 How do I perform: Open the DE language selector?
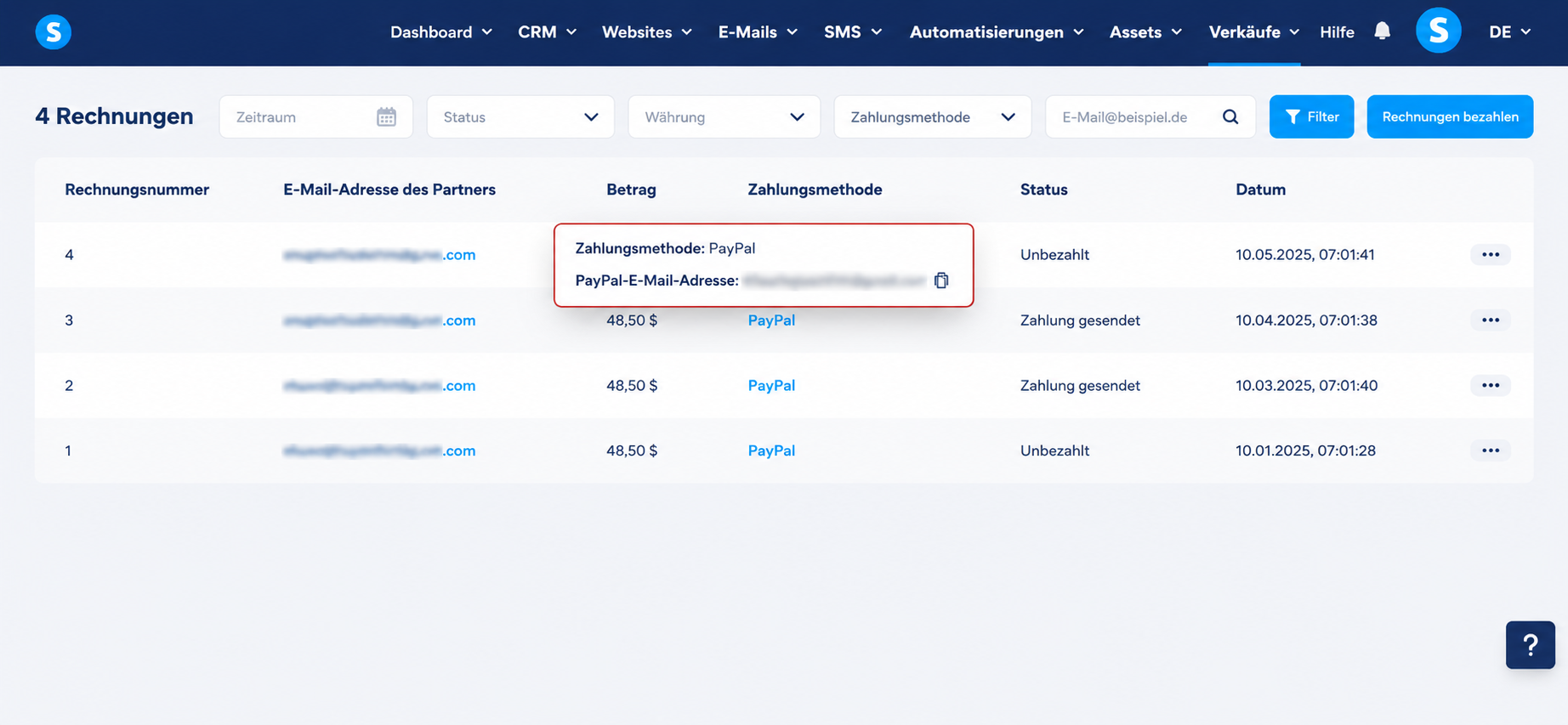point(1509,31)
